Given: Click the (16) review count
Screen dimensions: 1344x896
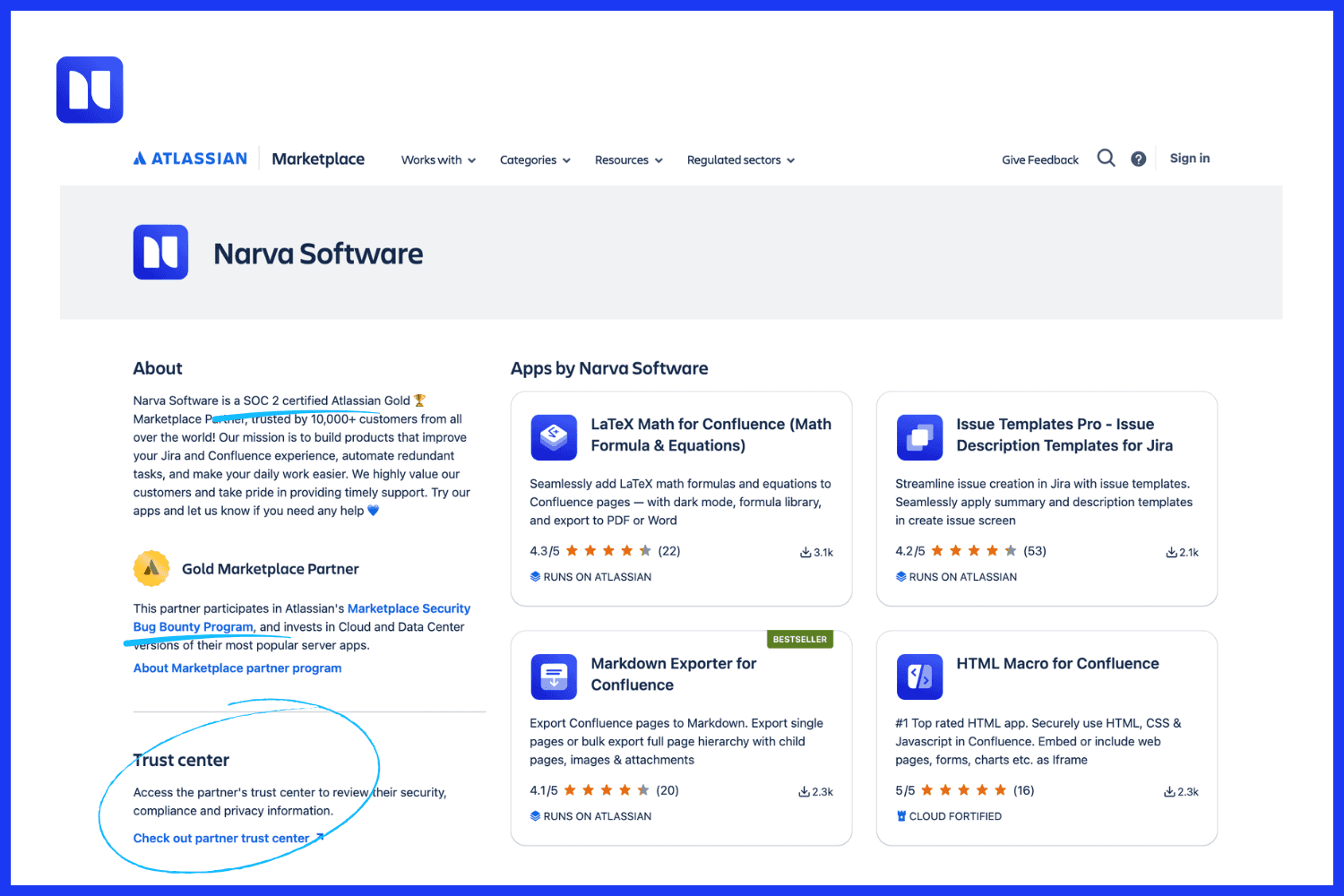Looking at the screenshot, I should click(1024, 790).
